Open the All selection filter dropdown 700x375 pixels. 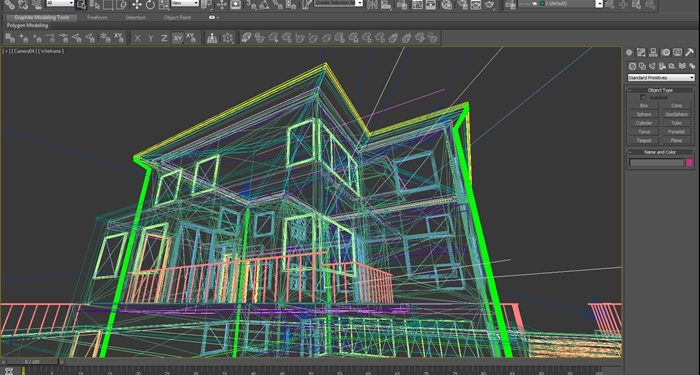pos(60,3)
